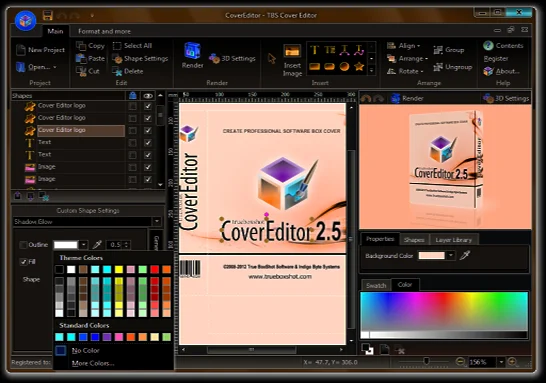Open 3D Settings in ribbon Render group
The height and width of the screenshot is (383, 546).
coord(232,58)
